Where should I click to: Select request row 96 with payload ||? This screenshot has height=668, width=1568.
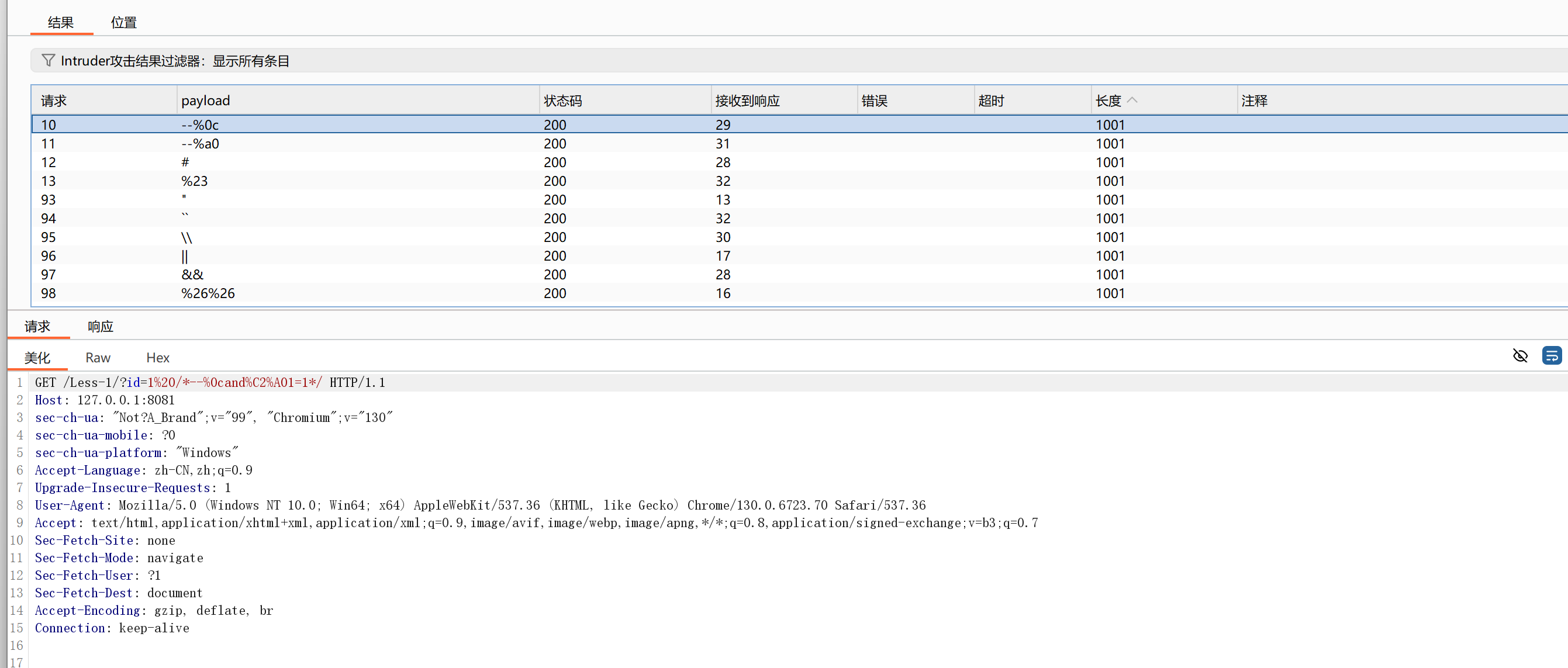184,256
